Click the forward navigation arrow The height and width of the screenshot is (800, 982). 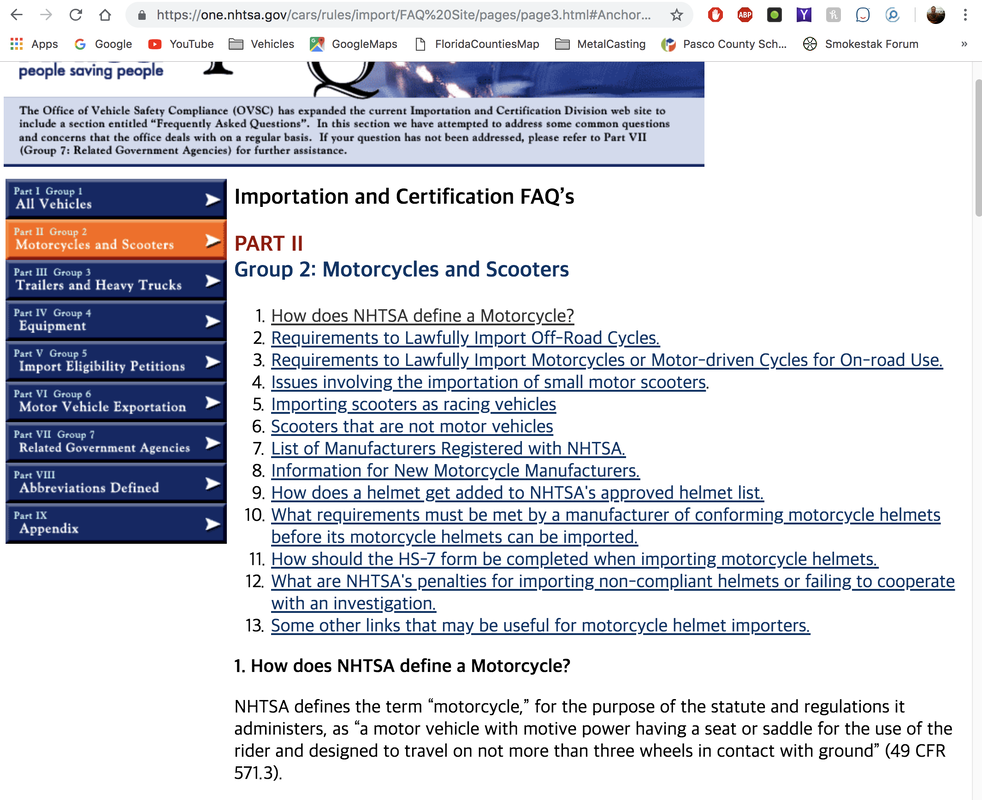click(46, 14)
